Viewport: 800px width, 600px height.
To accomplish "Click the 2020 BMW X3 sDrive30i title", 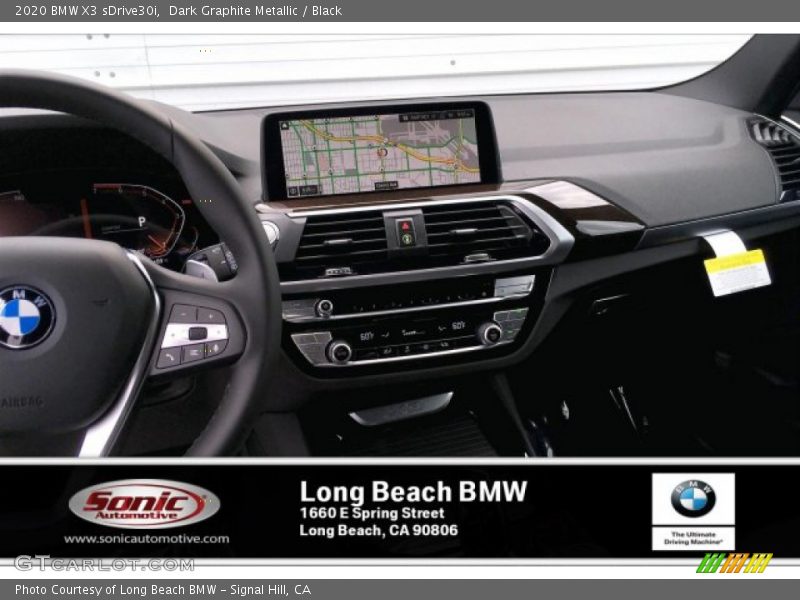I will pos(87,11).
